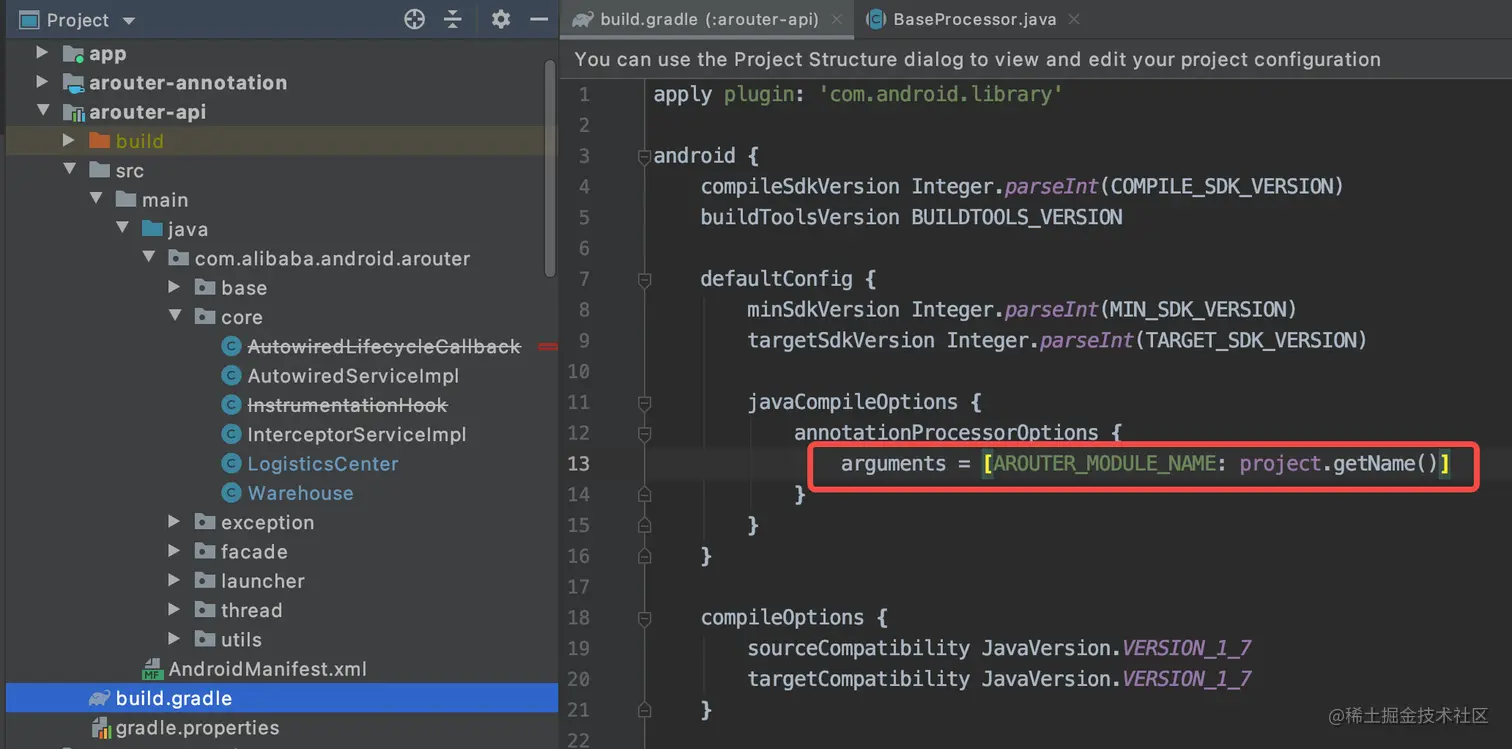Collapse com.alibaba.android.arouter package

(149, 258)
